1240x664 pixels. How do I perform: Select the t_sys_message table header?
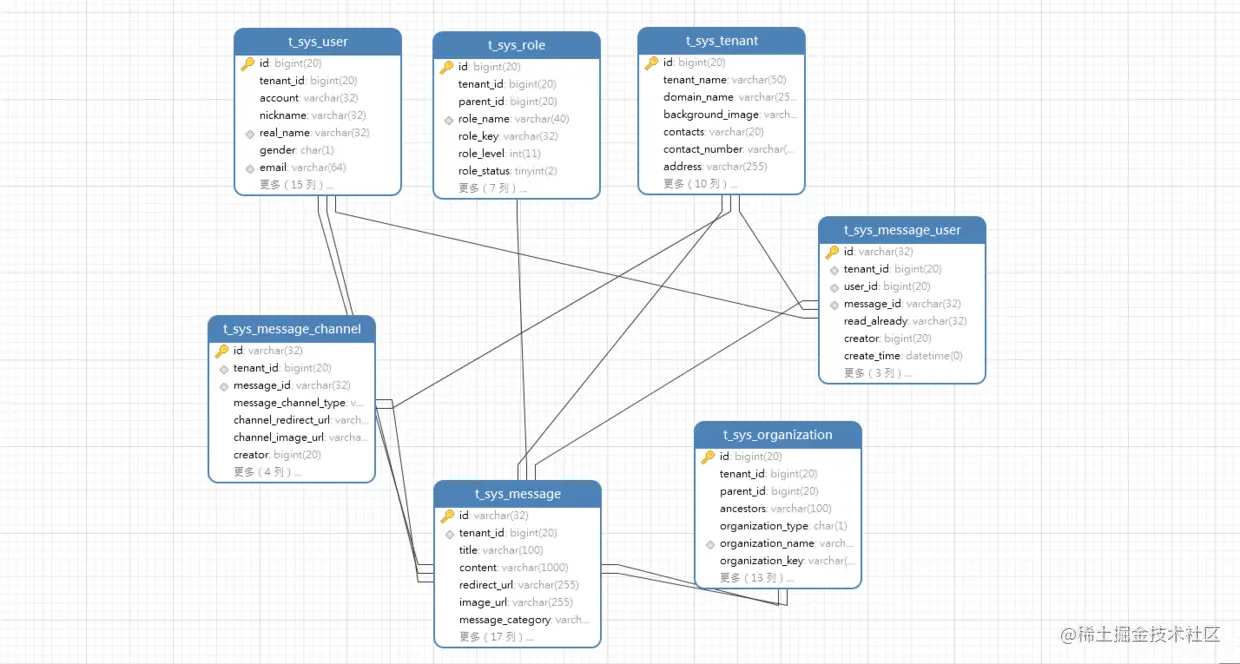click(x=518, y=494)
